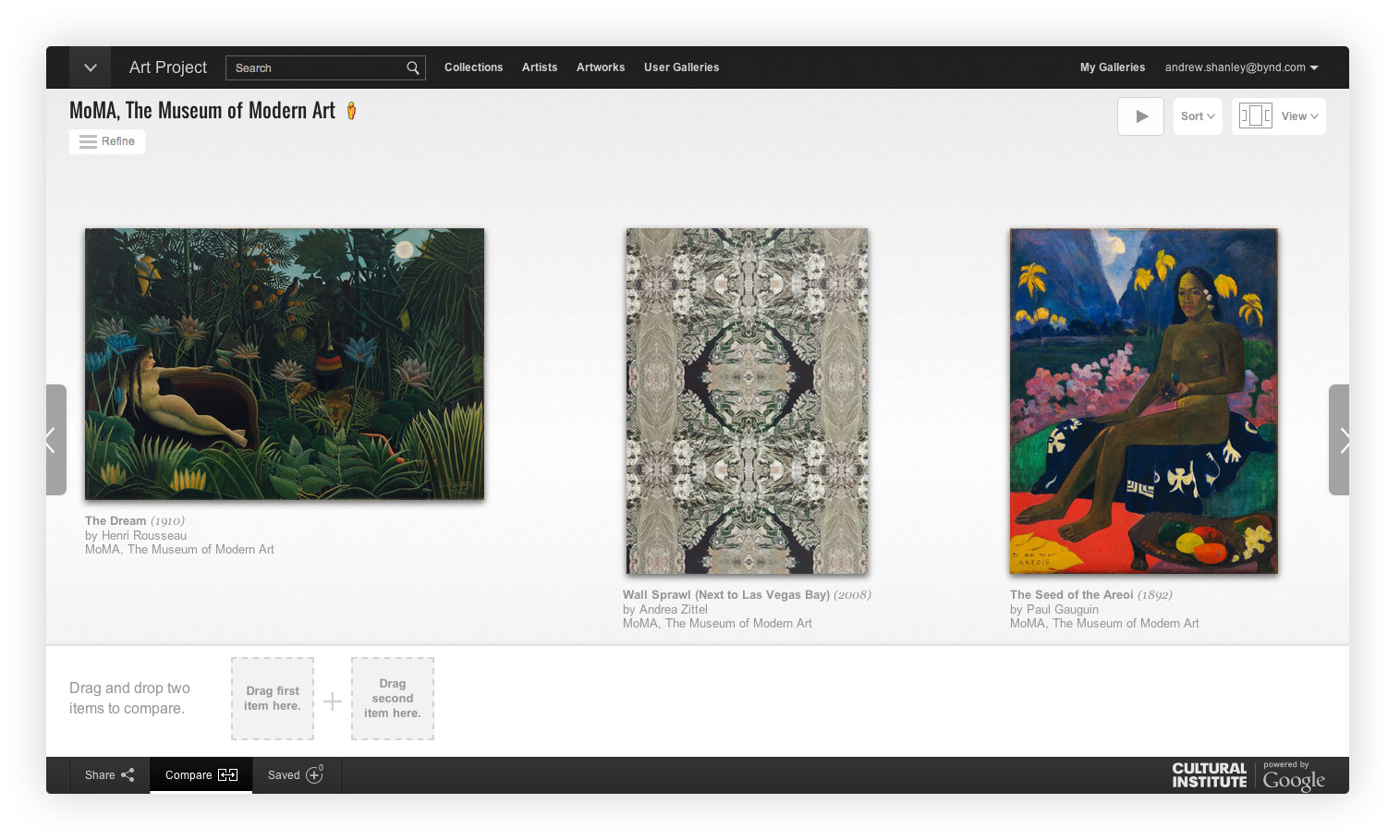Click the Cultural Institute logo
This screenshot has width=1400, height=840.
click(1210, 775)
